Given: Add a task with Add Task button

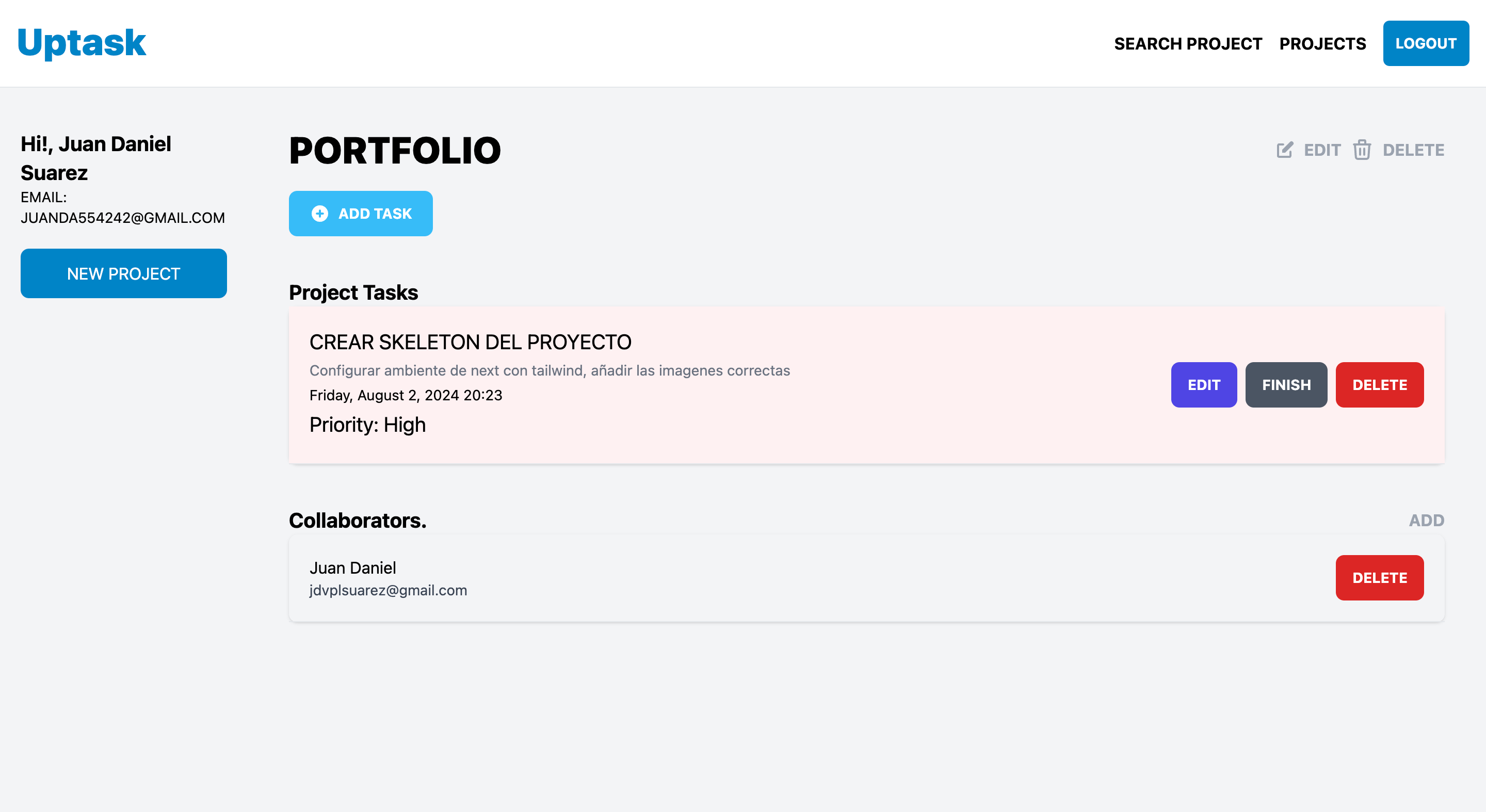Looking at the screenshot, I should pyautogui.click(x=361, y=214).
